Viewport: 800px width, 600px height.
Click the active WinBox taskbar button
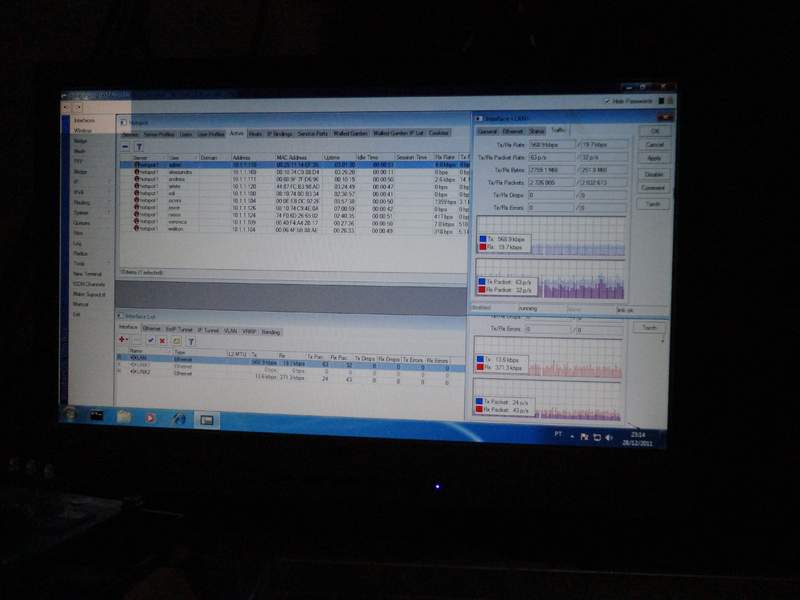[207, 420]
